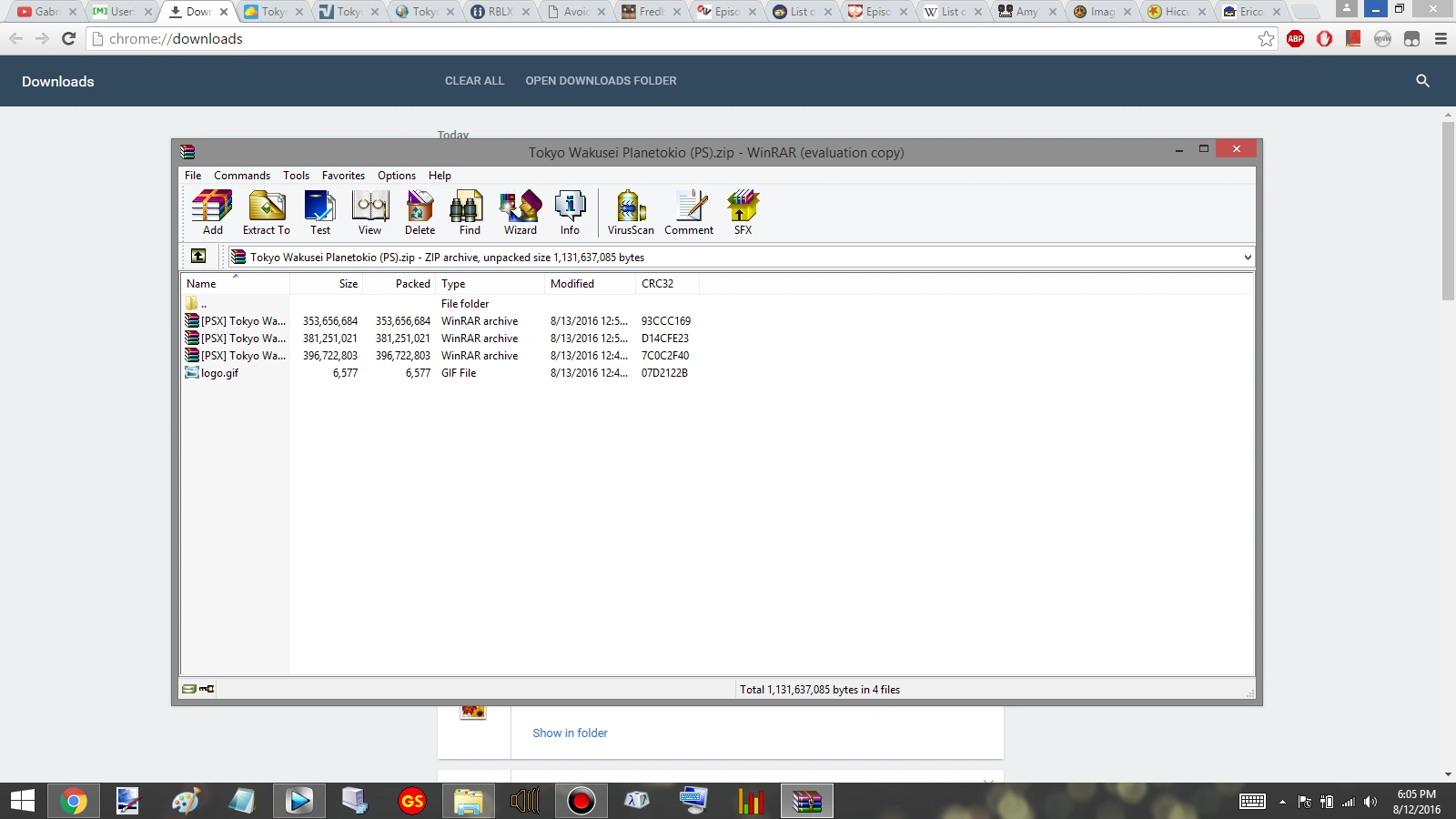
Task: Click the Comment toolbar icon
Action: point(689,213)
